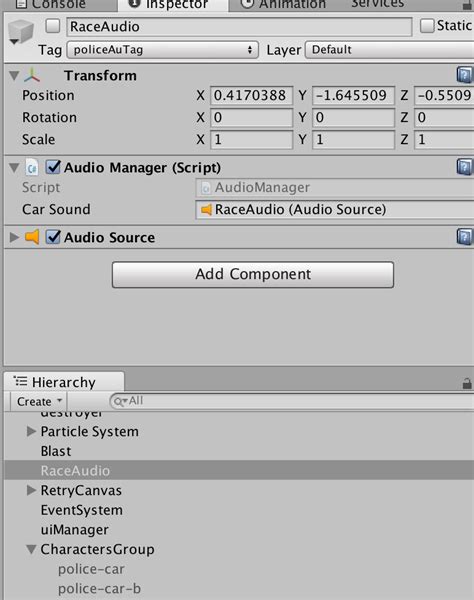
Task: Click the Scale label
Action: coord(39,140)
